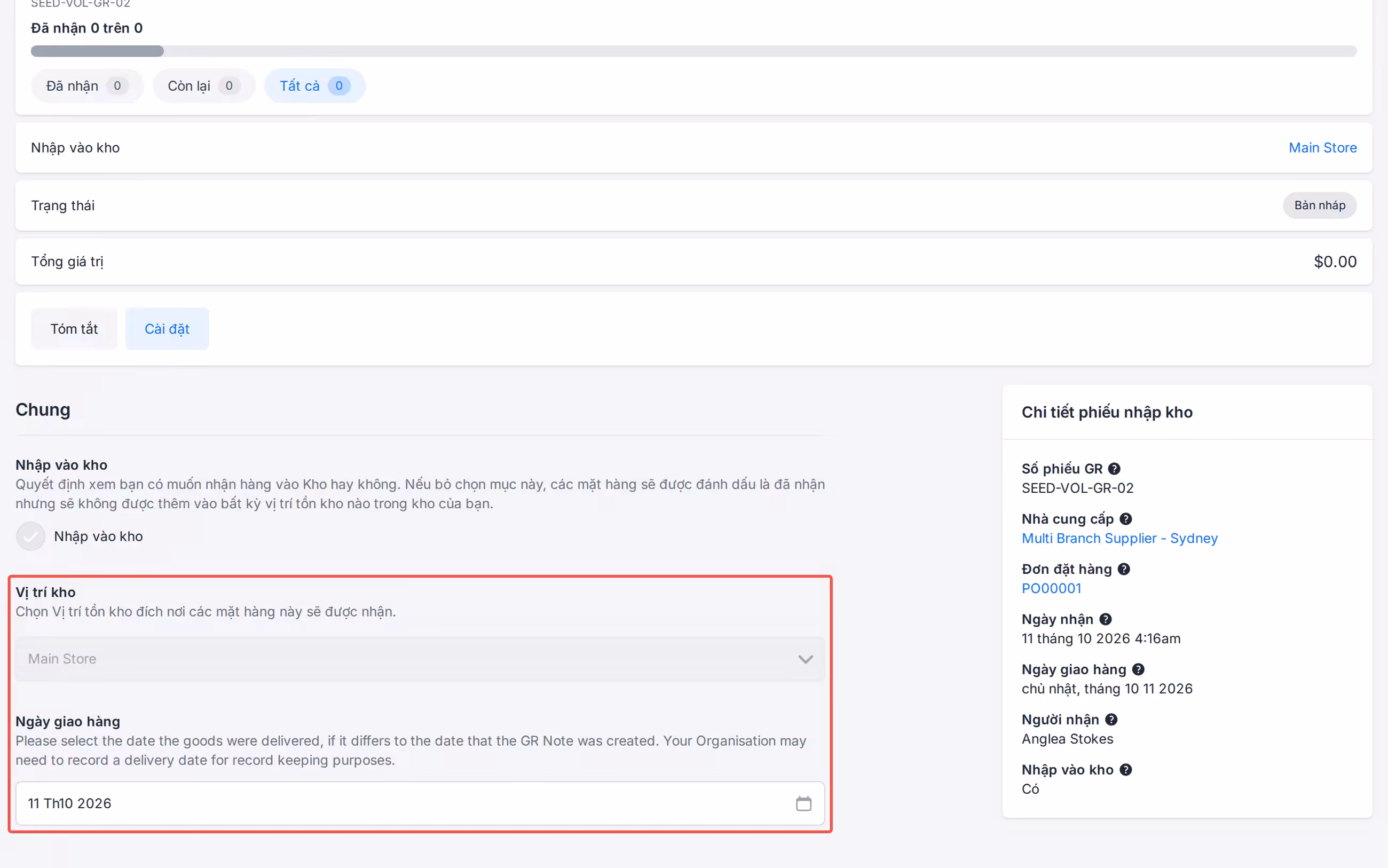The width and height of the screenshot is (1388, 868).
Task: Click help icon beside Nhà cung cấp
Action: (1125, 519)
